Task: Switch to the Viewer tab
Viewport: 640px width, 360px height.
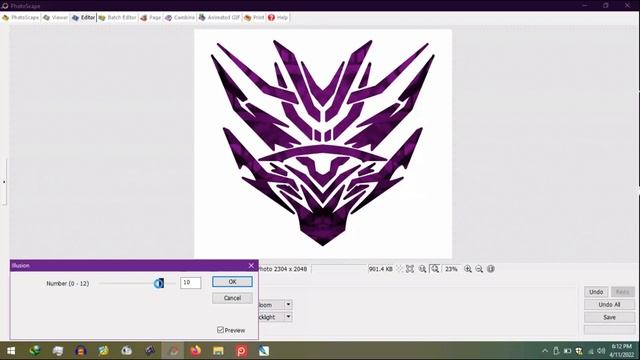Action: click(55, 18)
